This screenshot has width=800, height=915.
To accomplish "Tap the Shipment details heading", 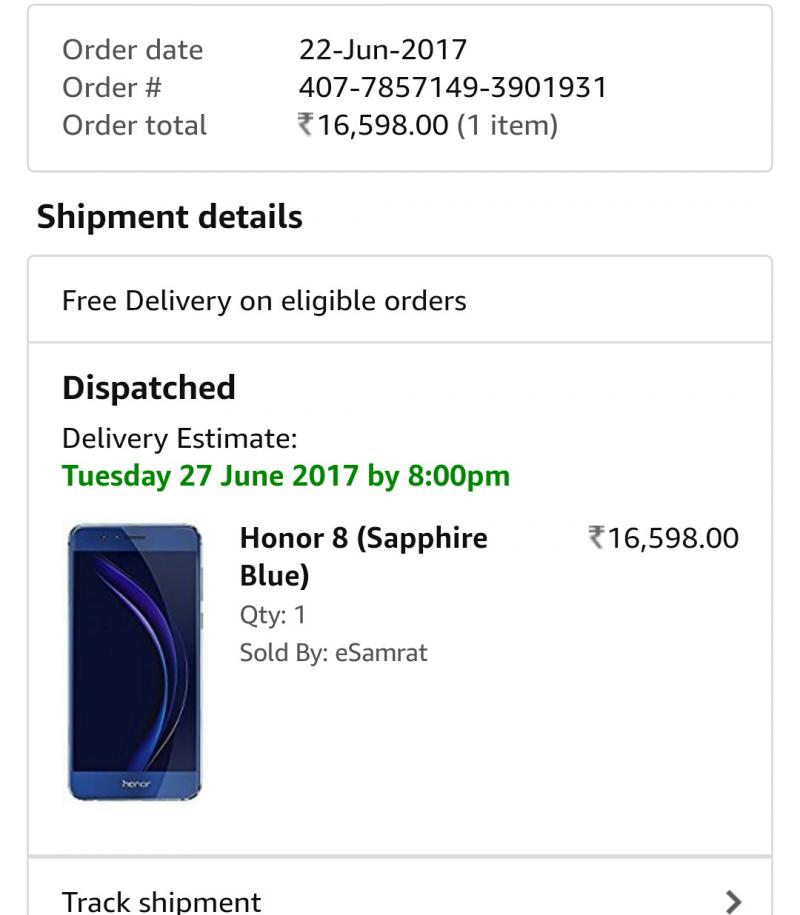I will pos(170,216).
